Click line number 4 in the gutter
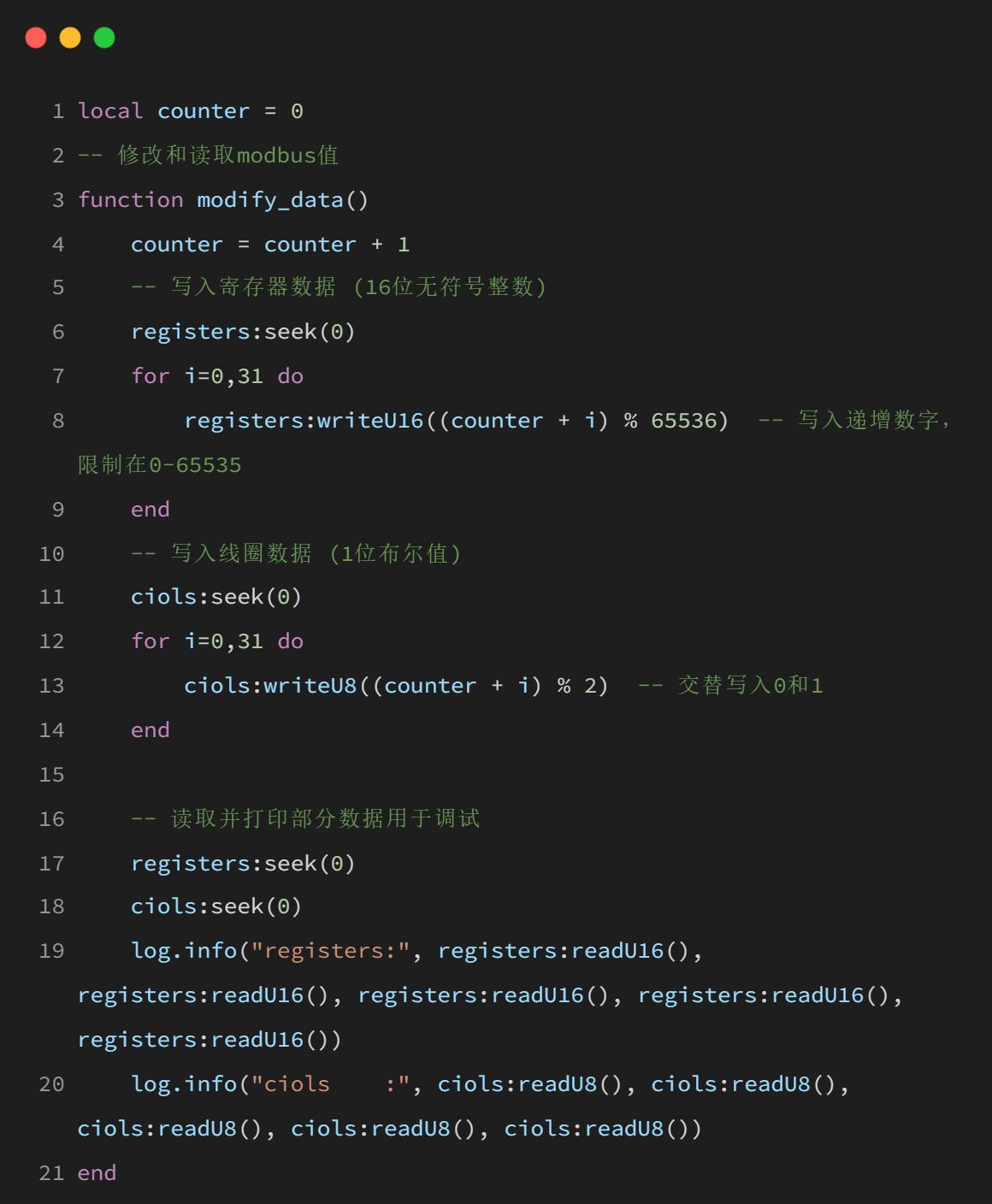The height and width of the screenshot is (1204, 992). (58, 245)
